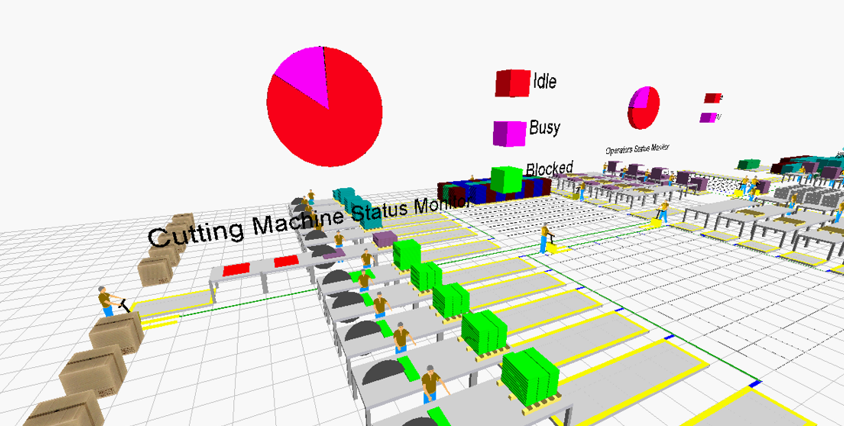Click the 'Operators Status Monitor' caption
The width and height of the screenshot is (844, 426).
coord(637,148)
